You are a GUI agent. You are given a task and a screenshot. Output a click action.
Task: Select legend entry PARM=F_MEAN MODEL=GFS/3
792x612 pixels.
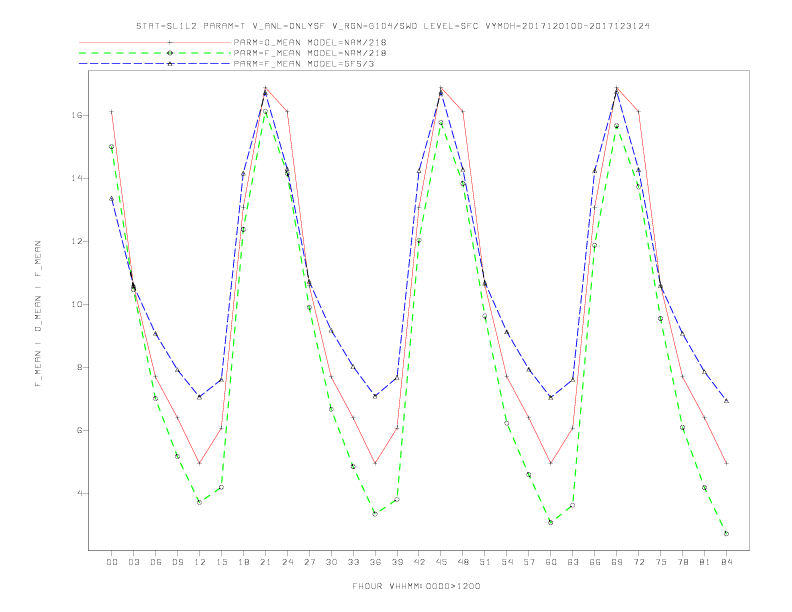tap(304, 64)
